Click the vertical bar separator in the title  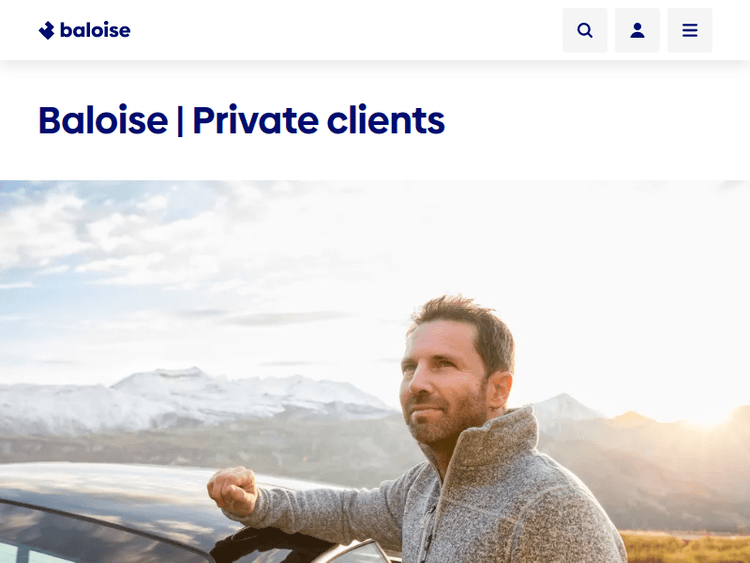[x=180, y=120]
